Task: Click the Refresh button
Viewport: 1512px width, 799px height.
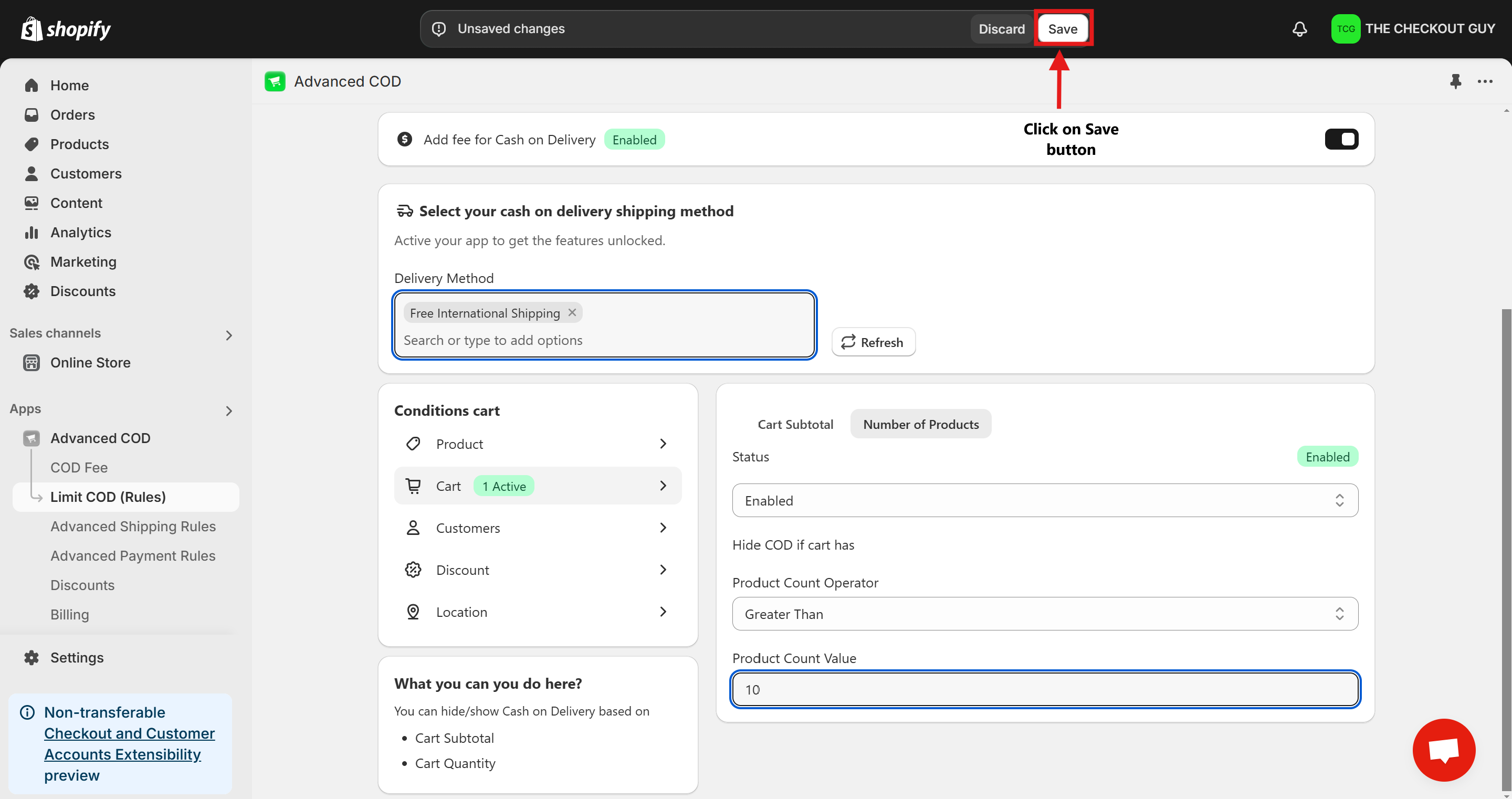Action: (x=874, y=342)
